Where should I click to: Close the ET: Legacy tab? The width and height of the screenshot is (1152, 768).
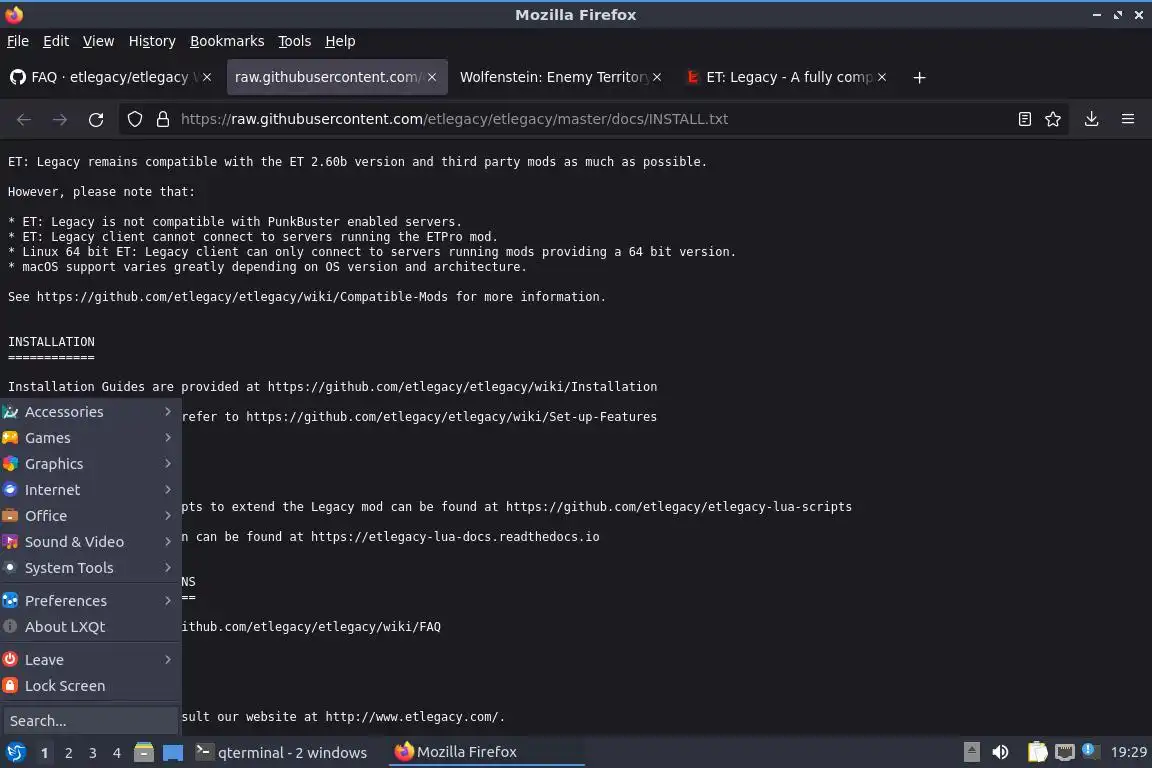pos(882,77)
